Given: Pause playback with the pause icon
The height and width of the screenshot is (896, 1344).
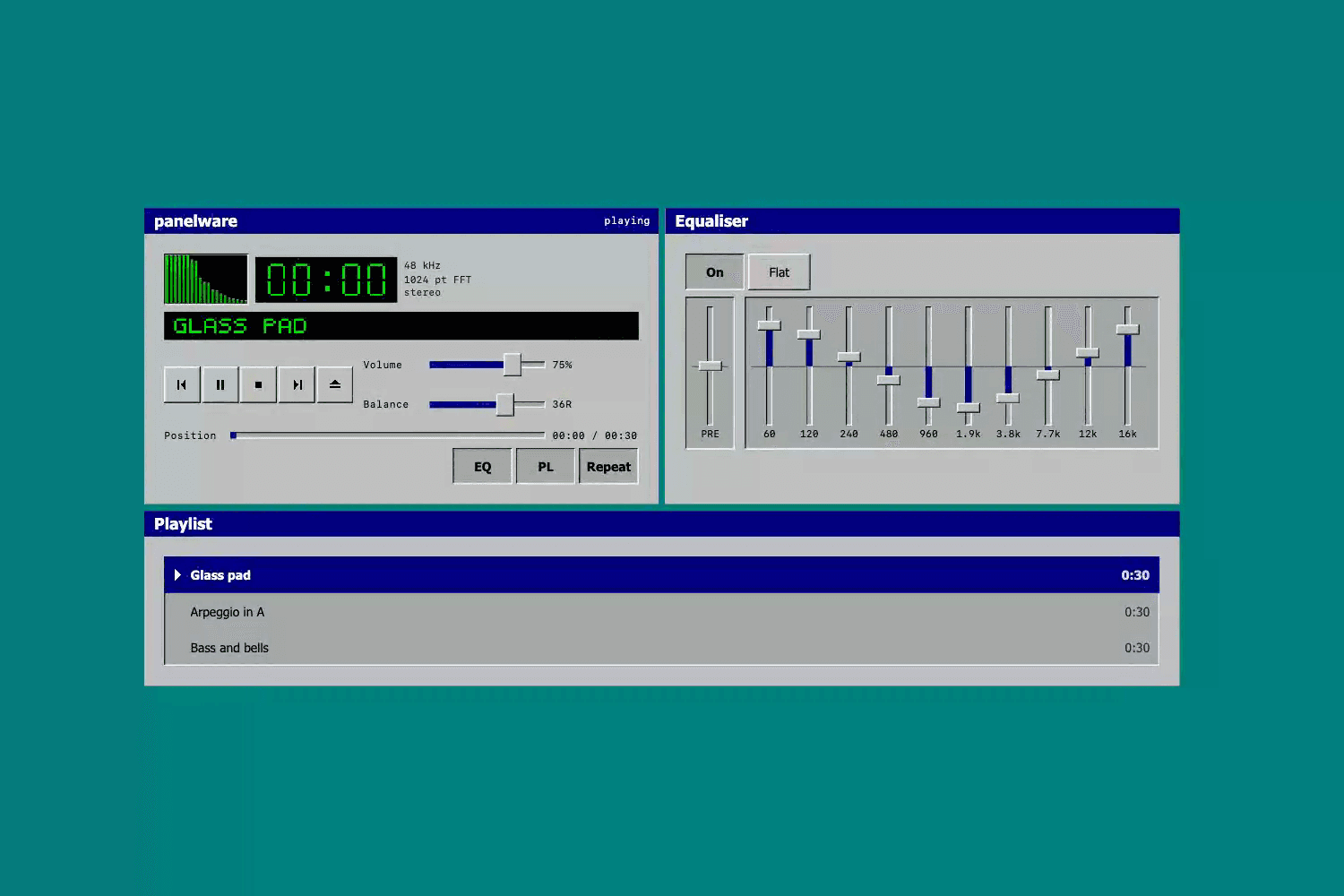Looking at the screenshot, I should 220,385.
